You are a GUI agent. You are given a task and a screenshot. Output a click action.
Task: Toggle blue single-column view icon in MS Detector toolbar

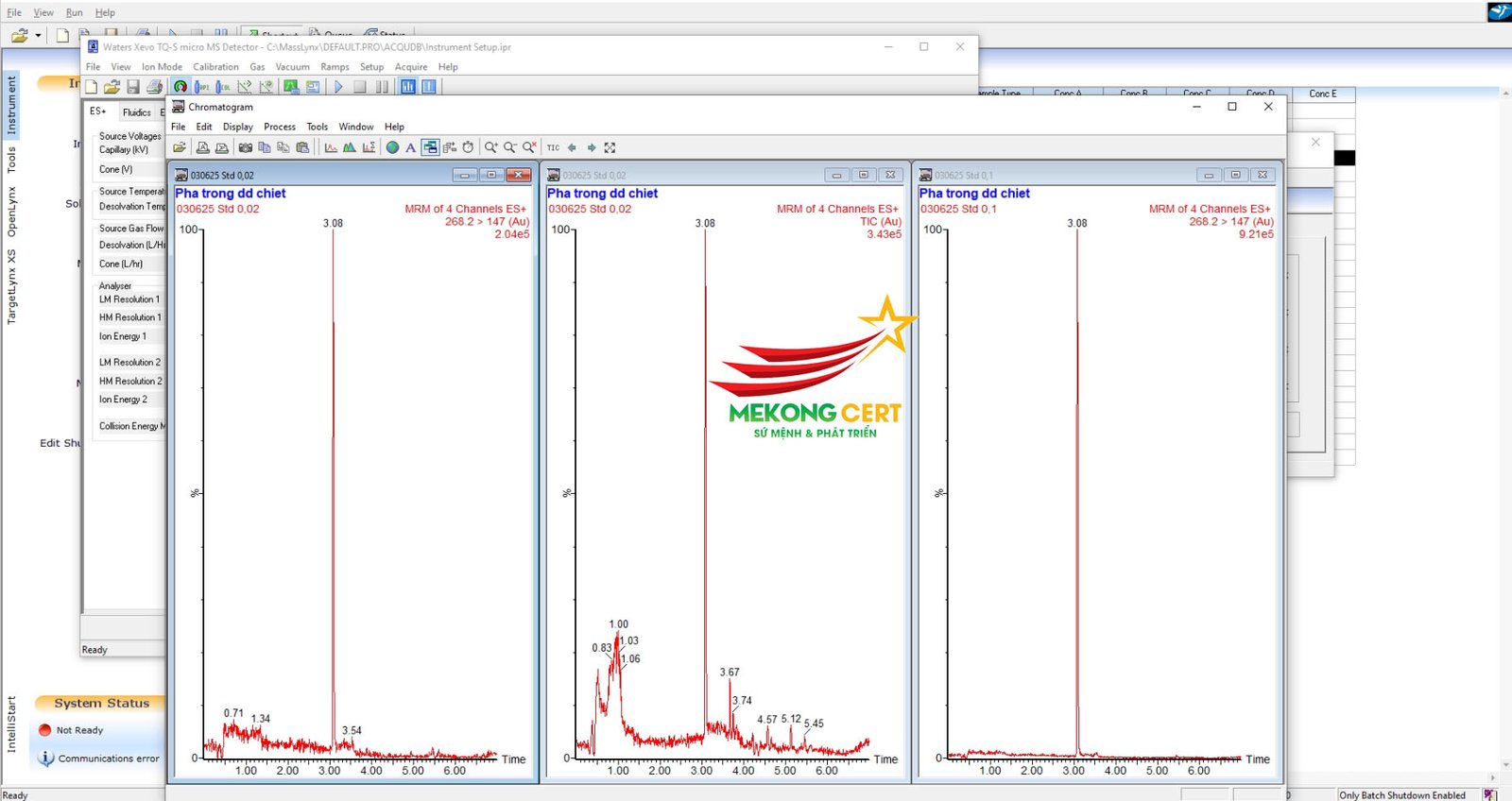pos(429,87)
